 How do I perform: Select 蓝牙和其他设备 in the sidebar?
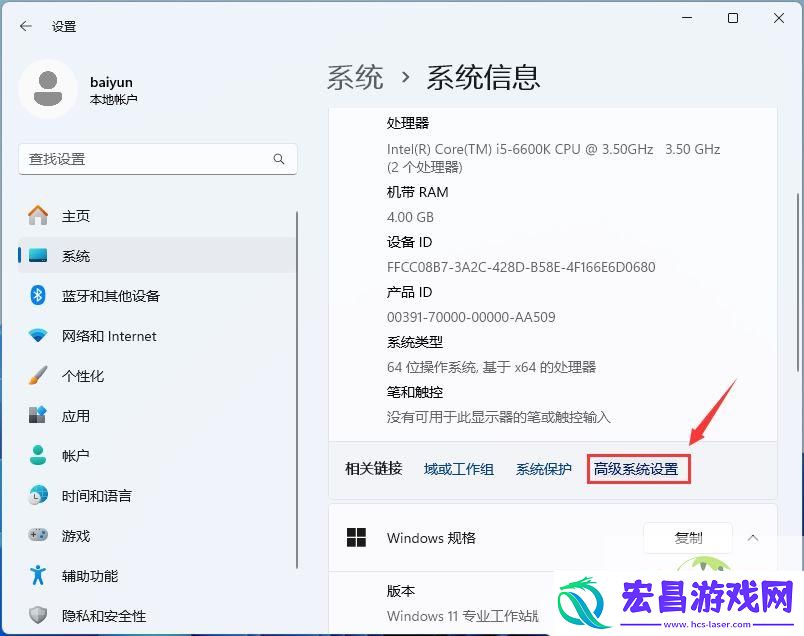(157, 295)
